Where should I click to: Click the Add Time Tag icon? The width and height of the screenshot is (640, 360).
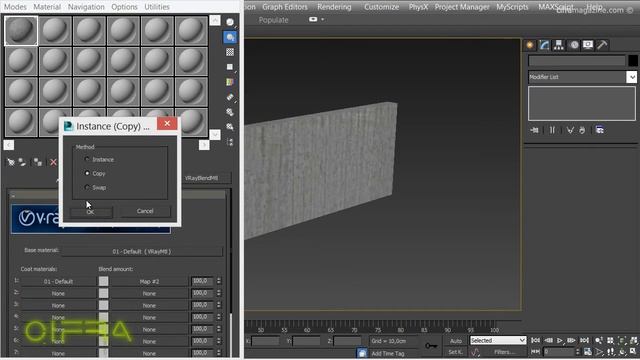coord(362,353)
